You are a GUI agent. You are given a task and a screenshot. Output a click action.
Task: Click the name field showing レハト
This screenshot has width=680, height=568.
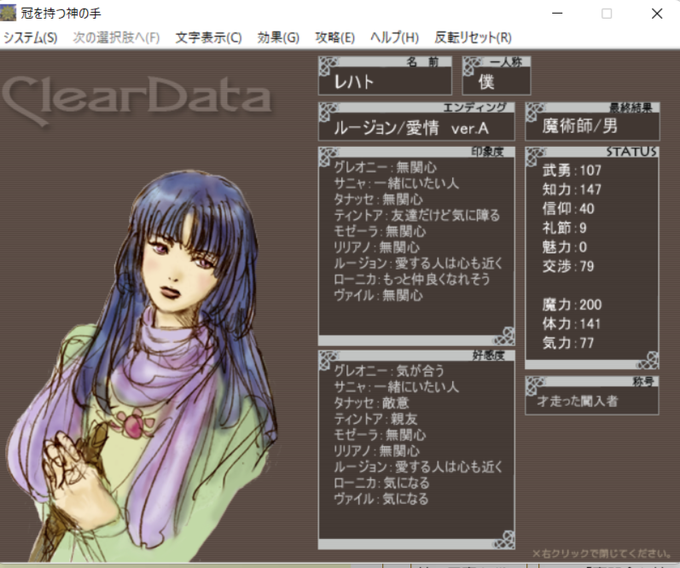[x=385, y=81]
